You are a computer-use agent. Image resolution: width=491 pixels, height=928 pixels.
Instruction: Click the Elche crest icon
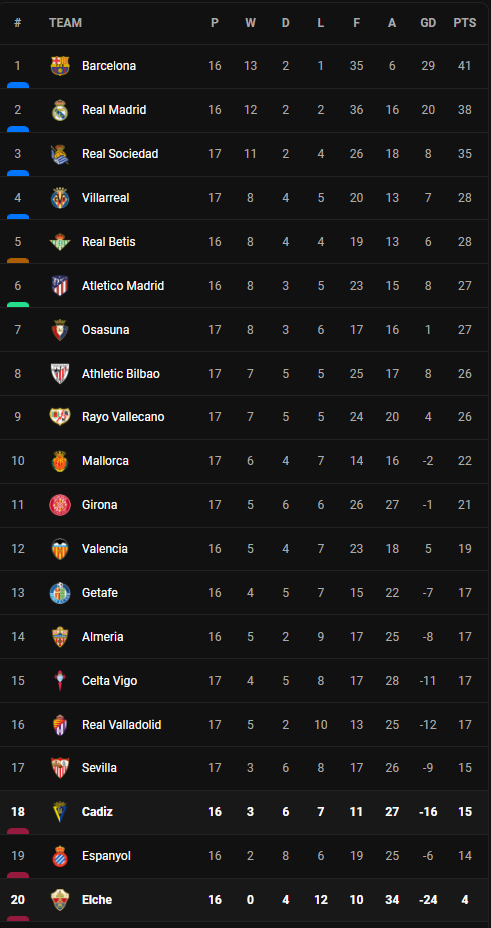60,900
